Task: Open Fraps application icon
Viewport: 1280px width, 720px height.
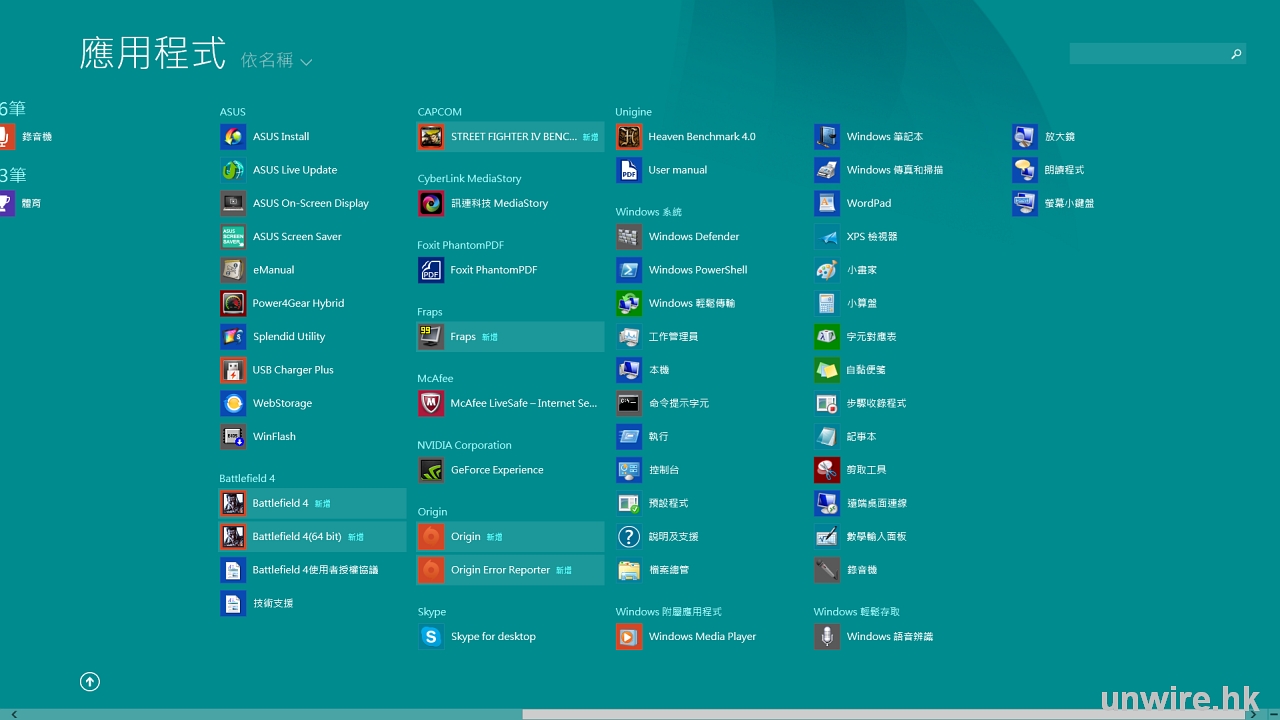Action: click(431, 337)
